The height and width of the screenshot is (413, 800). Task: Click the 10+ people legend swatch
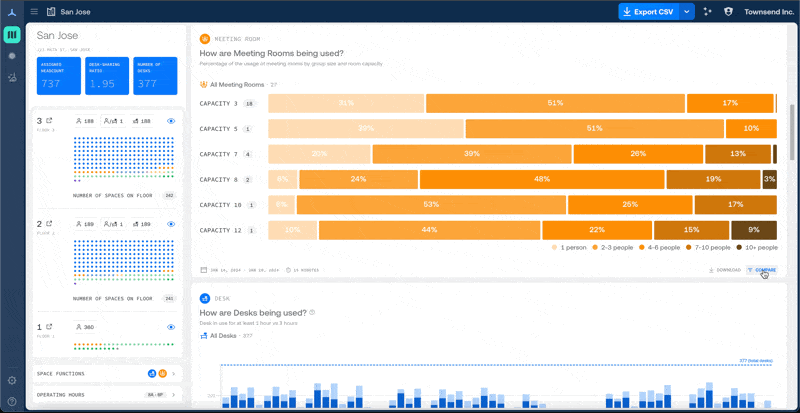pos(741,247)
